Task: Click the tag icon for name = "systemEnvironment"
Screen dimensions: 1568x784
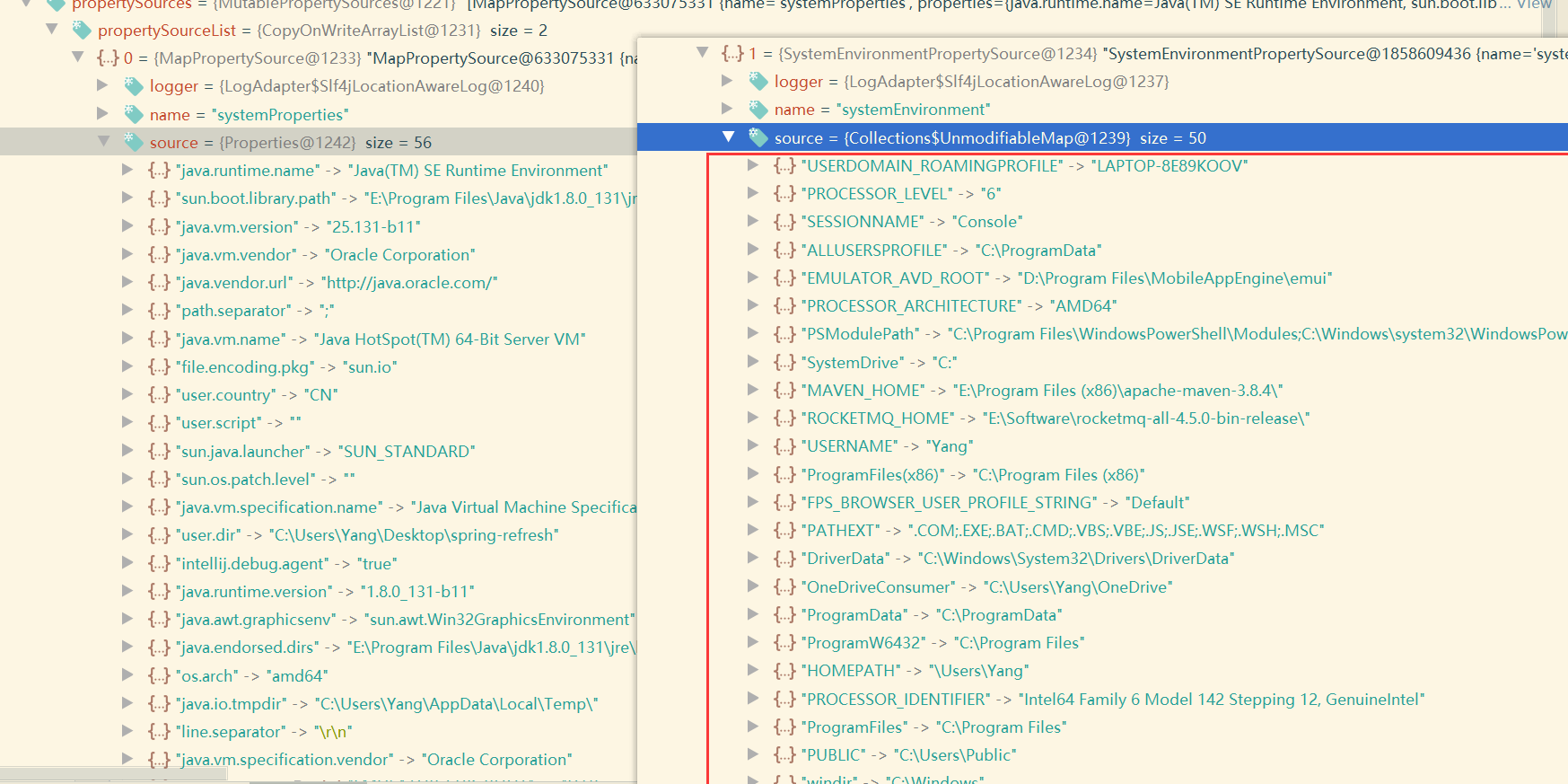Action: [758, 110]
